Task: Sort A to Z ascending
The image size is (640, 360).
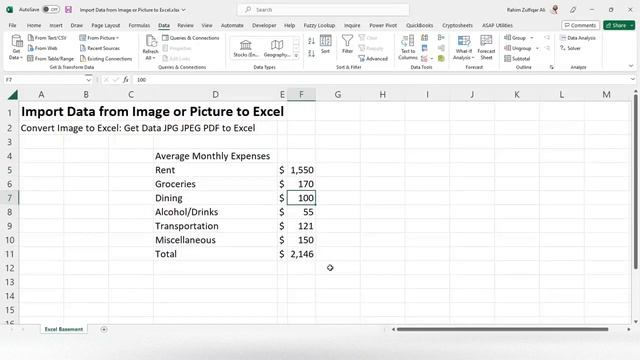Action: tap(311, 41)
